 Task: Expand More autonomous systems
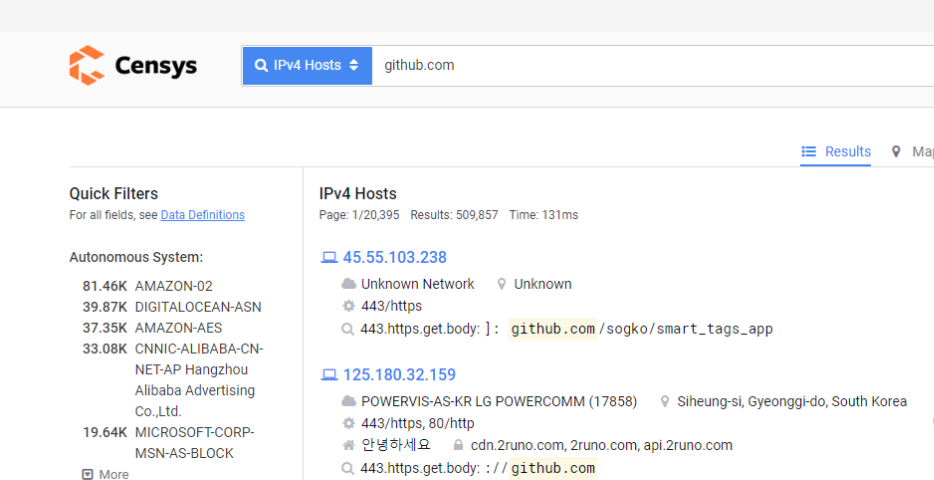(105, 474)
